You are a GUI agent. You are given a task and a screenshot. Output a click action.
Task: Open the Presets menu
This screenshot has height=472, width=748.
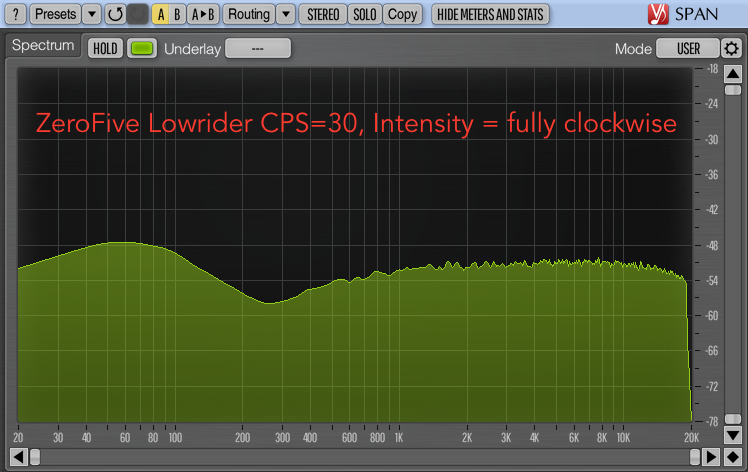[x=55, y=14]
